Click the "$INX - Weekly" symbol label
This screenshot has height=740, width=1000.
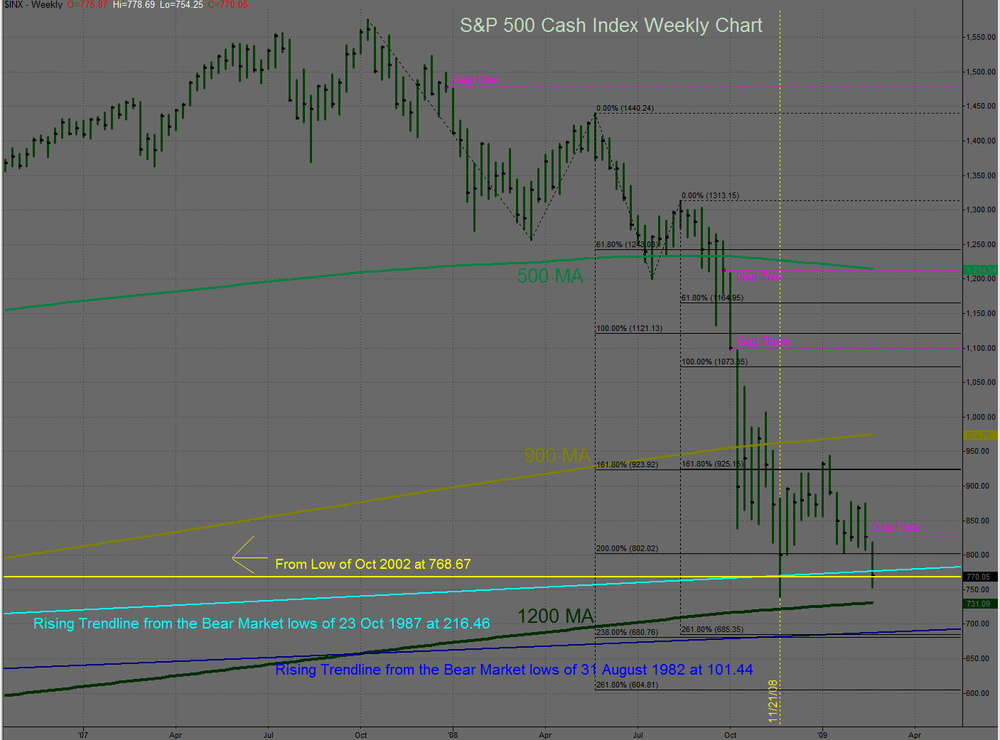coord(33,4)
